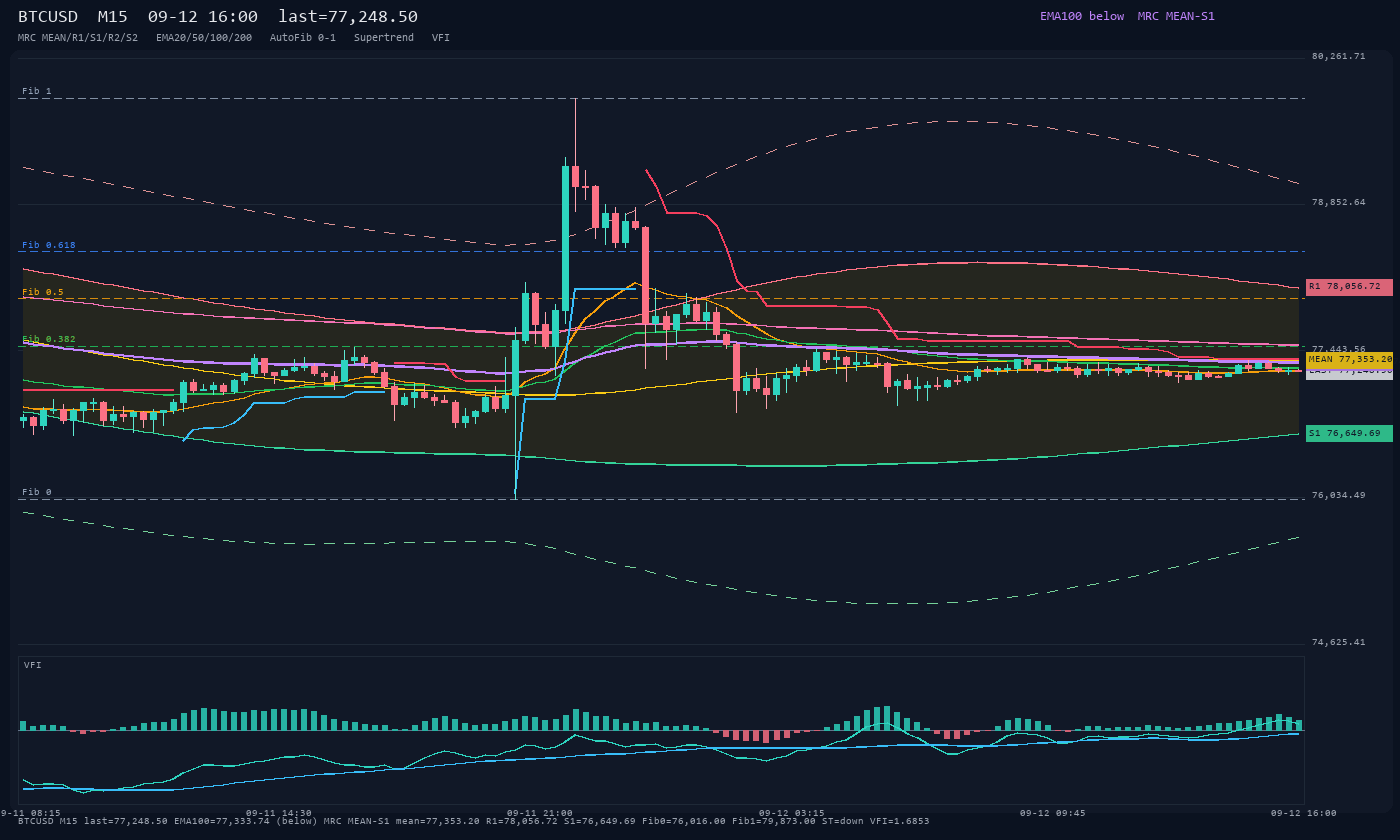Screen dimensions: 1400x840
Task: Click EMA100=77,333.74 in the bottom status line
Action: (x=222, y=821)
